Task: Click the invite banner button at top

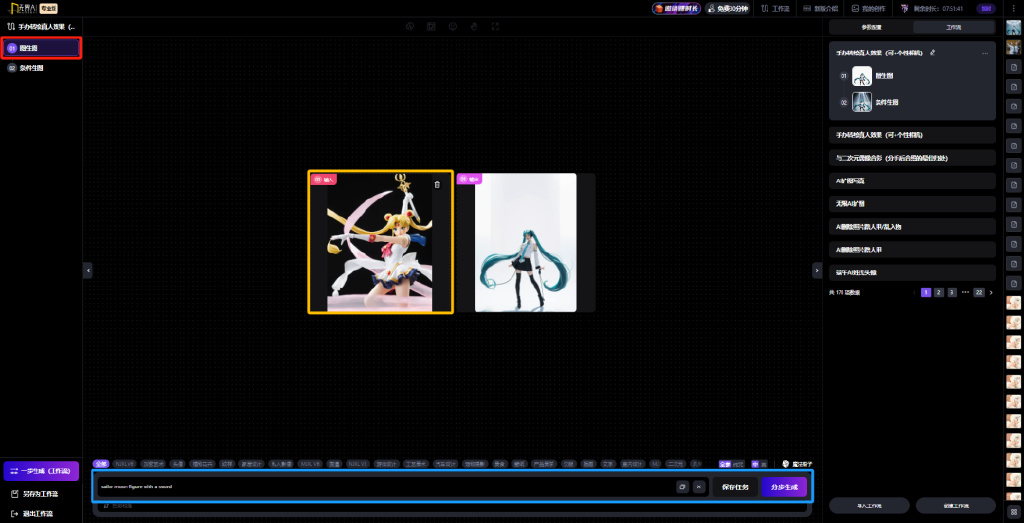Action: [676, 9]
